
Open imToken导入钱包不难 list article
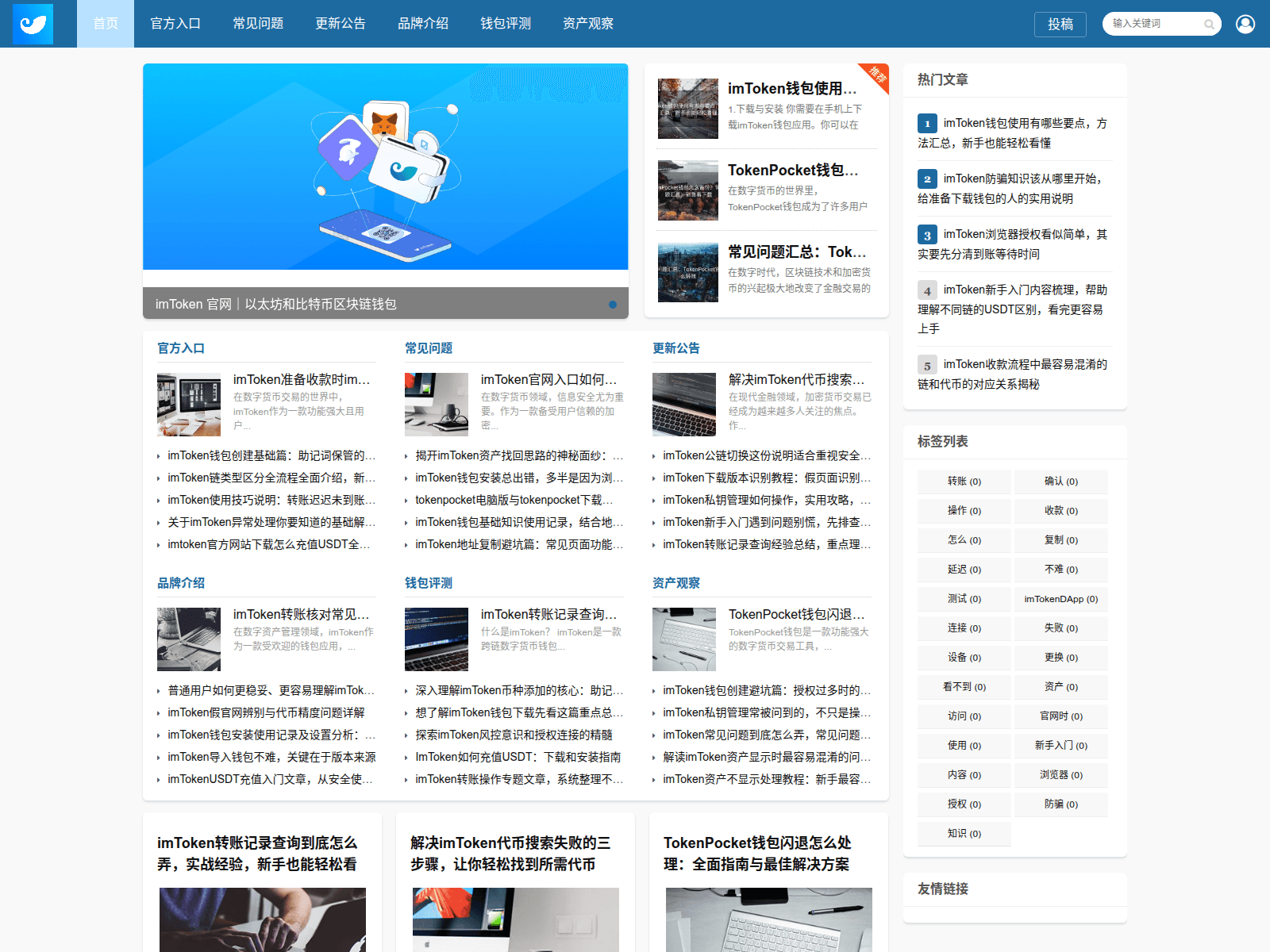pos(271,757)
